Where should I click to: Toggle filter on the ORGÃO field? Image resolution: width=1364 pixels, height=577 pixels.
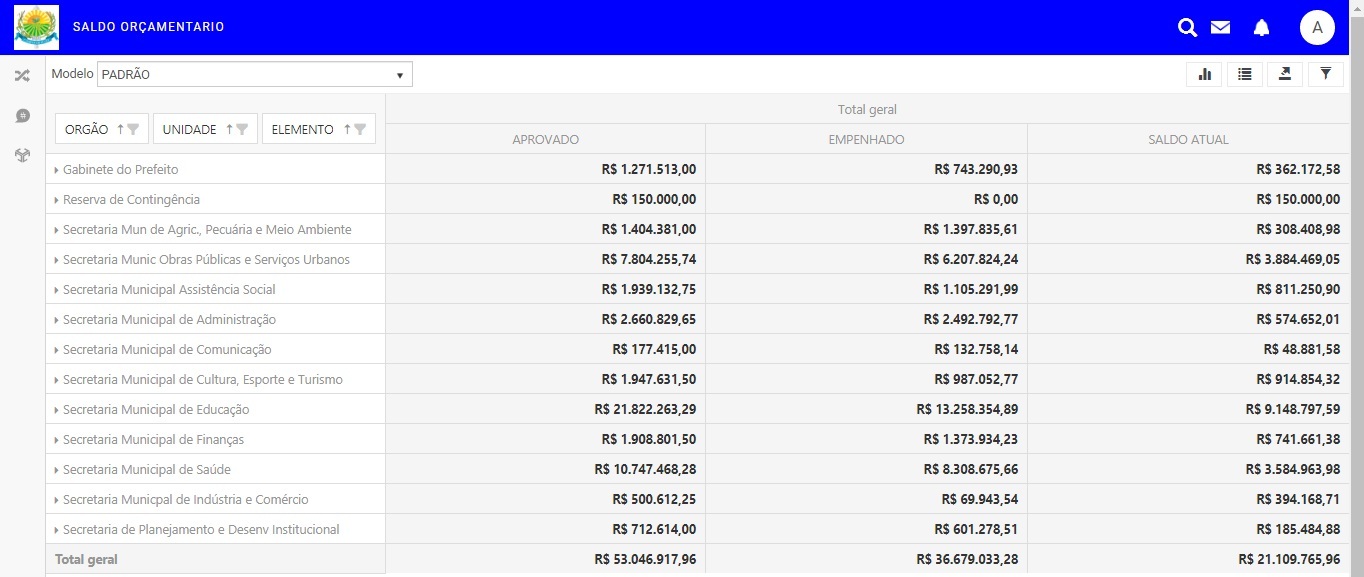(133, 129)
